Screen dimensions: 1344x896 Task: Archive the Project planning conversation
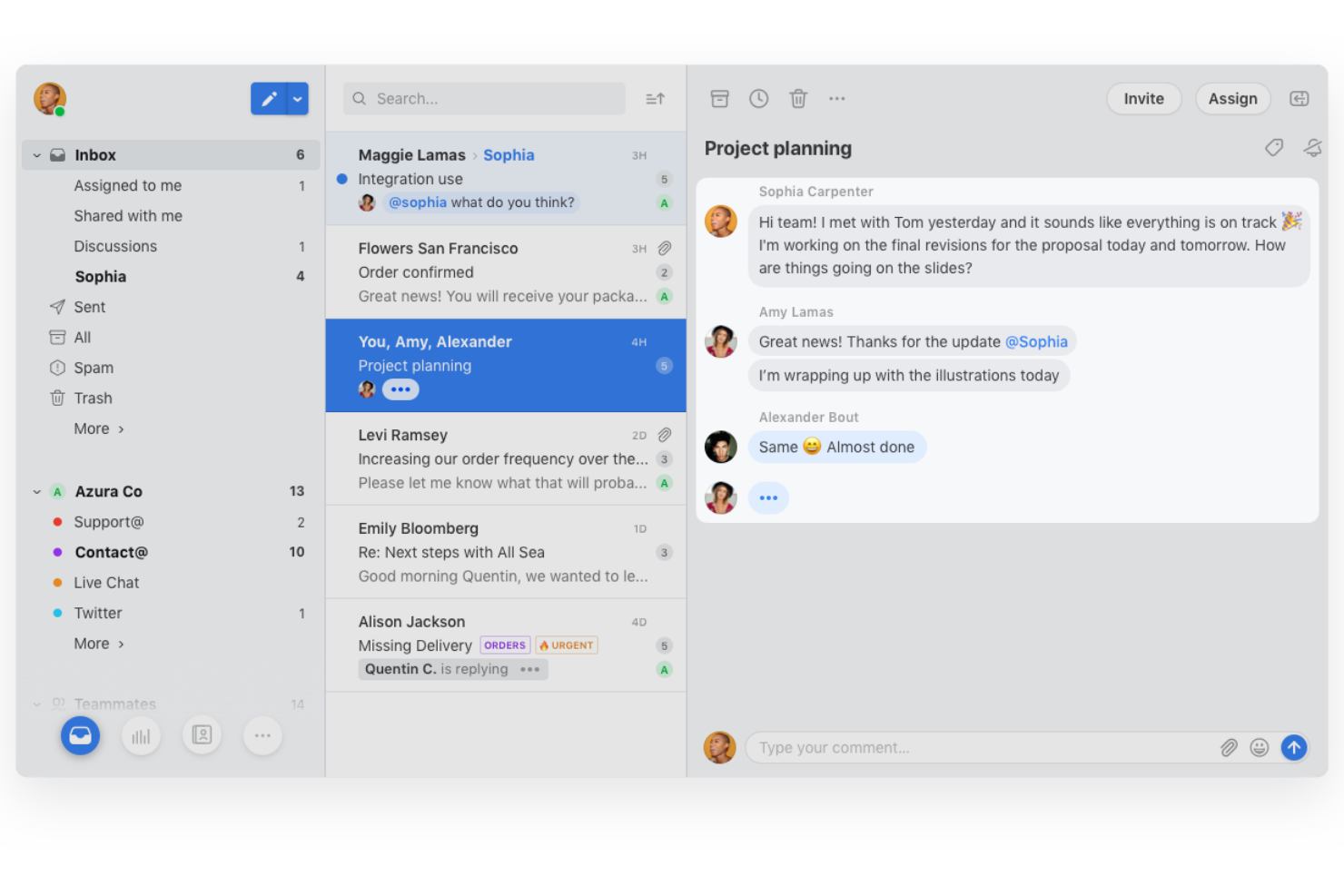click(x=719, y=98)
